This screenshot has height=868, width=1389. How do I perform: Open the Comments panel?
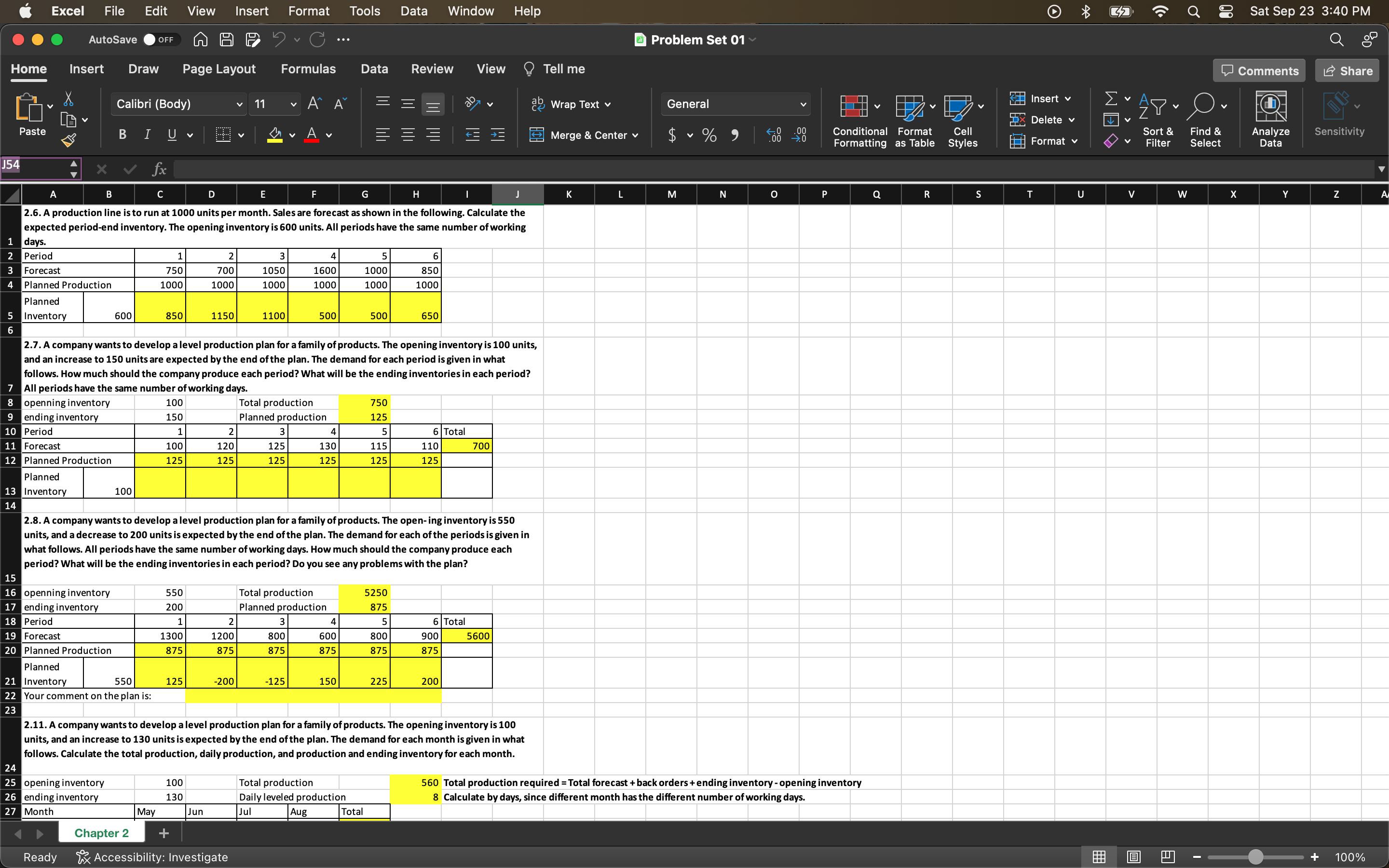tap(1259, 70)
